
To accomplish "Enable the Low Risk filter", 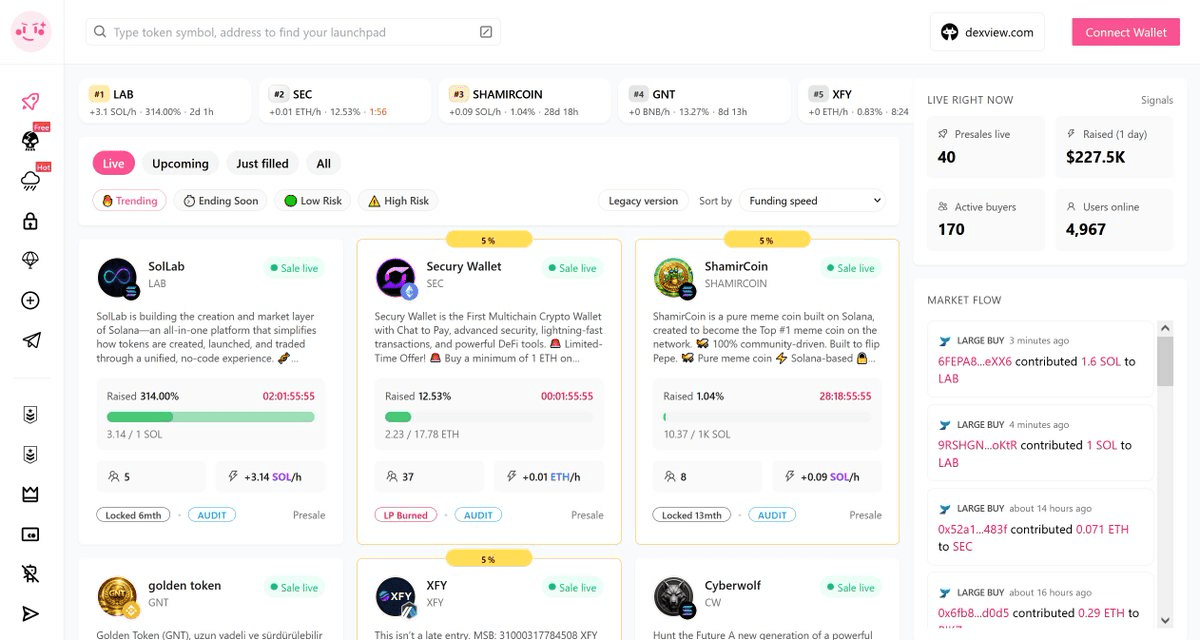I will (312, 201).
